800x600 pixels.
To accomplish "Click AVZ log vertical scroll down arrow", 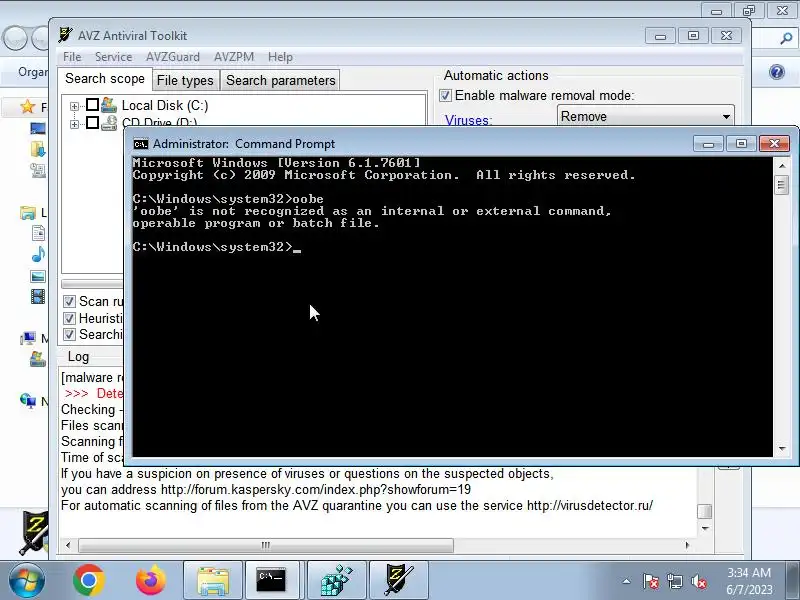I will click(705, 528).
